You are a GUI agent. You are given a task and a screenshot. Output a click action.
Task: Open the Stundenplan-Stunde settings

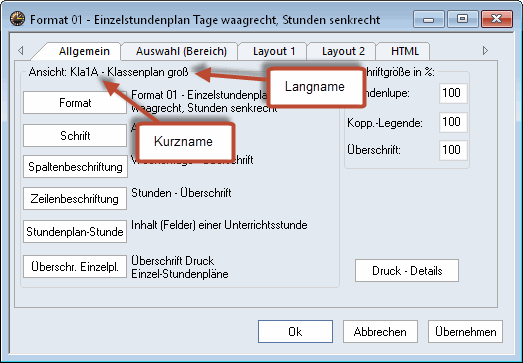75,231
